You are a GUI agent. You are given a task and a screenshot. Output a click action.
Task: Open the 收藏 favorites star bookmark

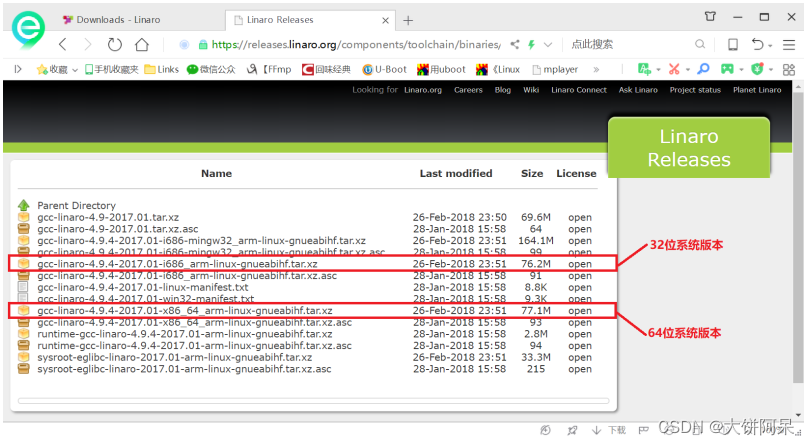click(x=52, y=69)
